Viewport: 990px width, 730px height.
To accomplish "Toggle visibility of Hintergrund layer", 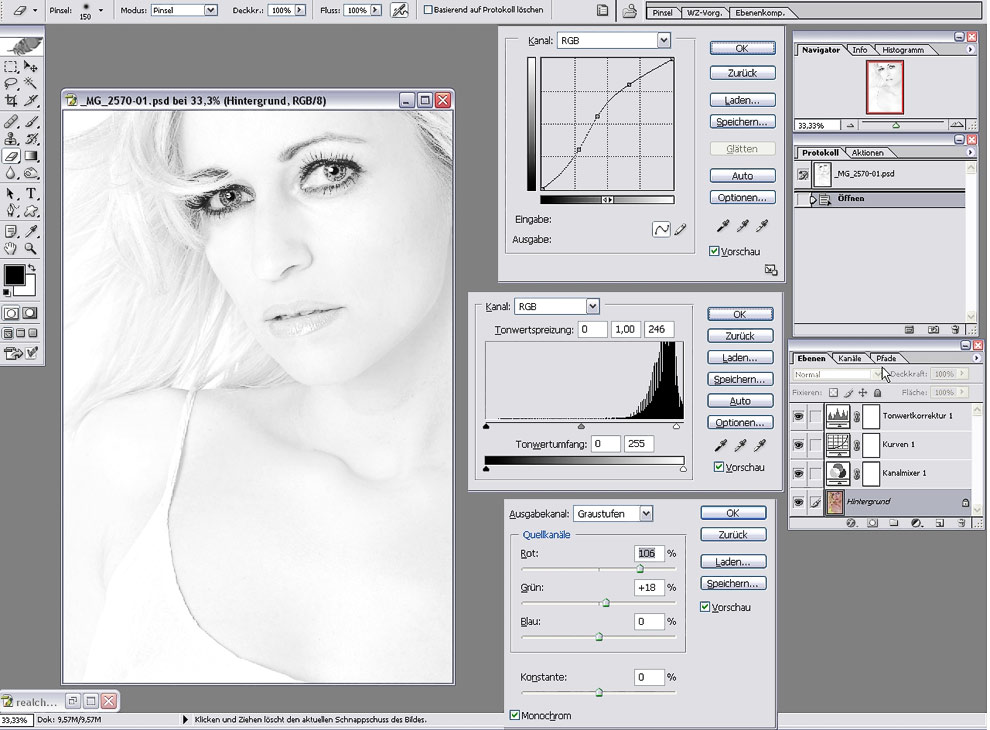I will point(799,502).
